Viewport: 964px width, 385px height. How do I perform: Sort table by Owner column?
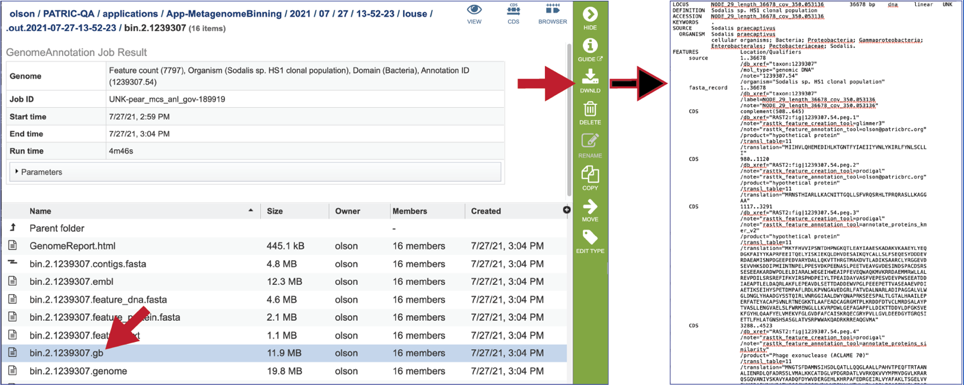click(347, 211)
